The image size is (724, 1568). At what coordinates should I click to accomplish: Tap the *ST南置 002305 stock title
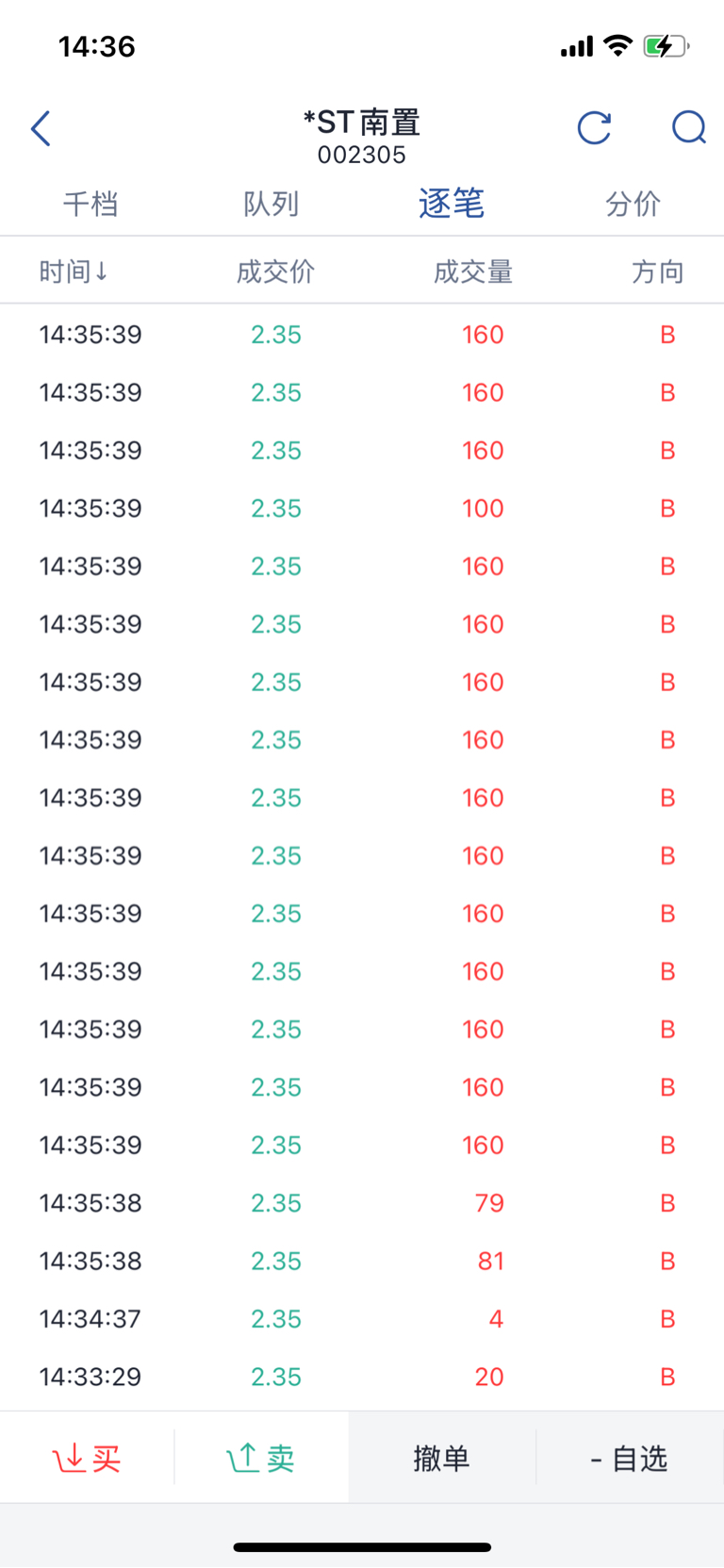point(362,137)
